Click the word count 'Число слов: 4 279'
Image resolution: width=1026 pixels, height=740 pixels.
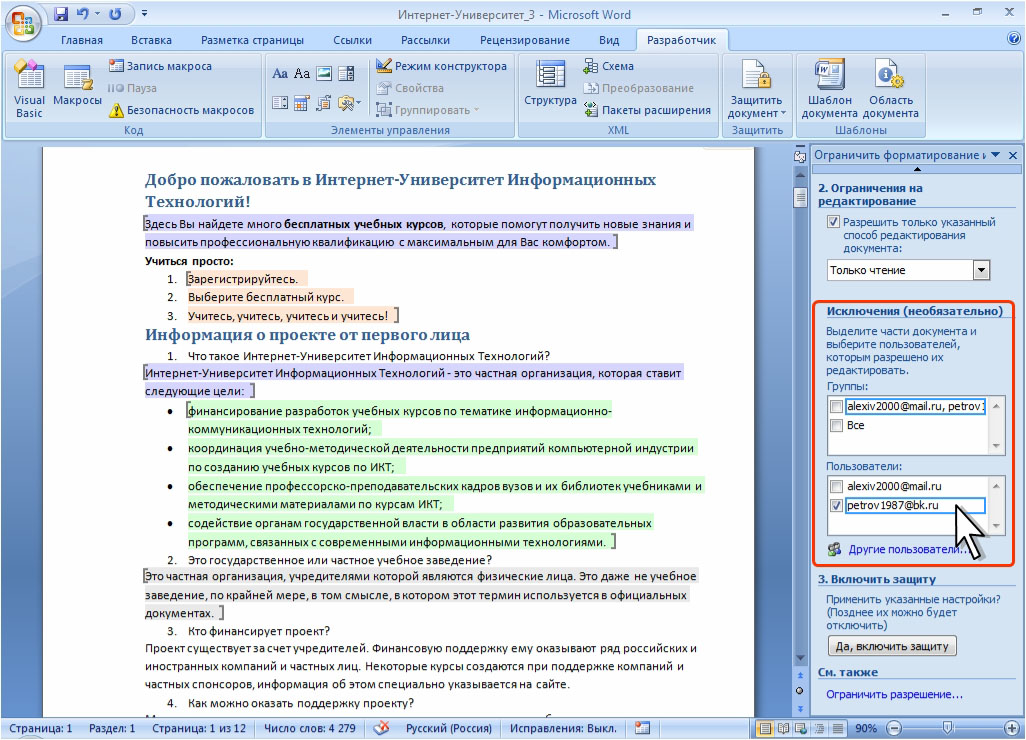[x=310, y=728]
